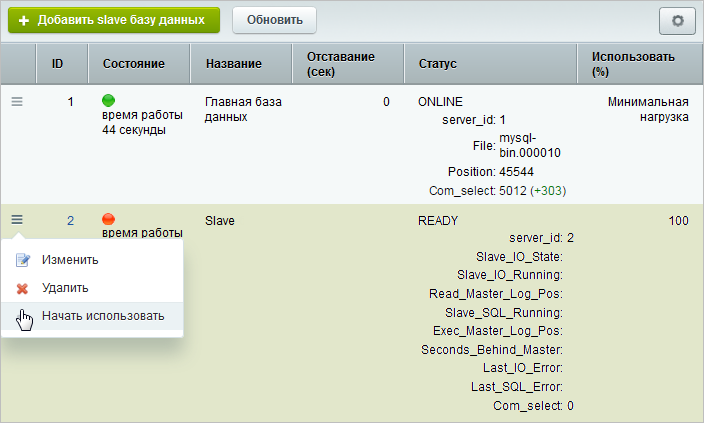Click the green status indicator of main database
704x423 pixels.
(109, 101)
